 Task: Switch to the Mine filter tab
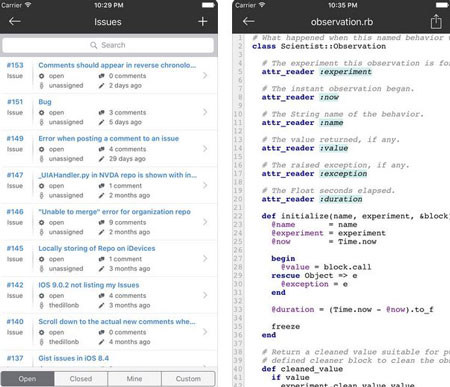coord(134,379)
